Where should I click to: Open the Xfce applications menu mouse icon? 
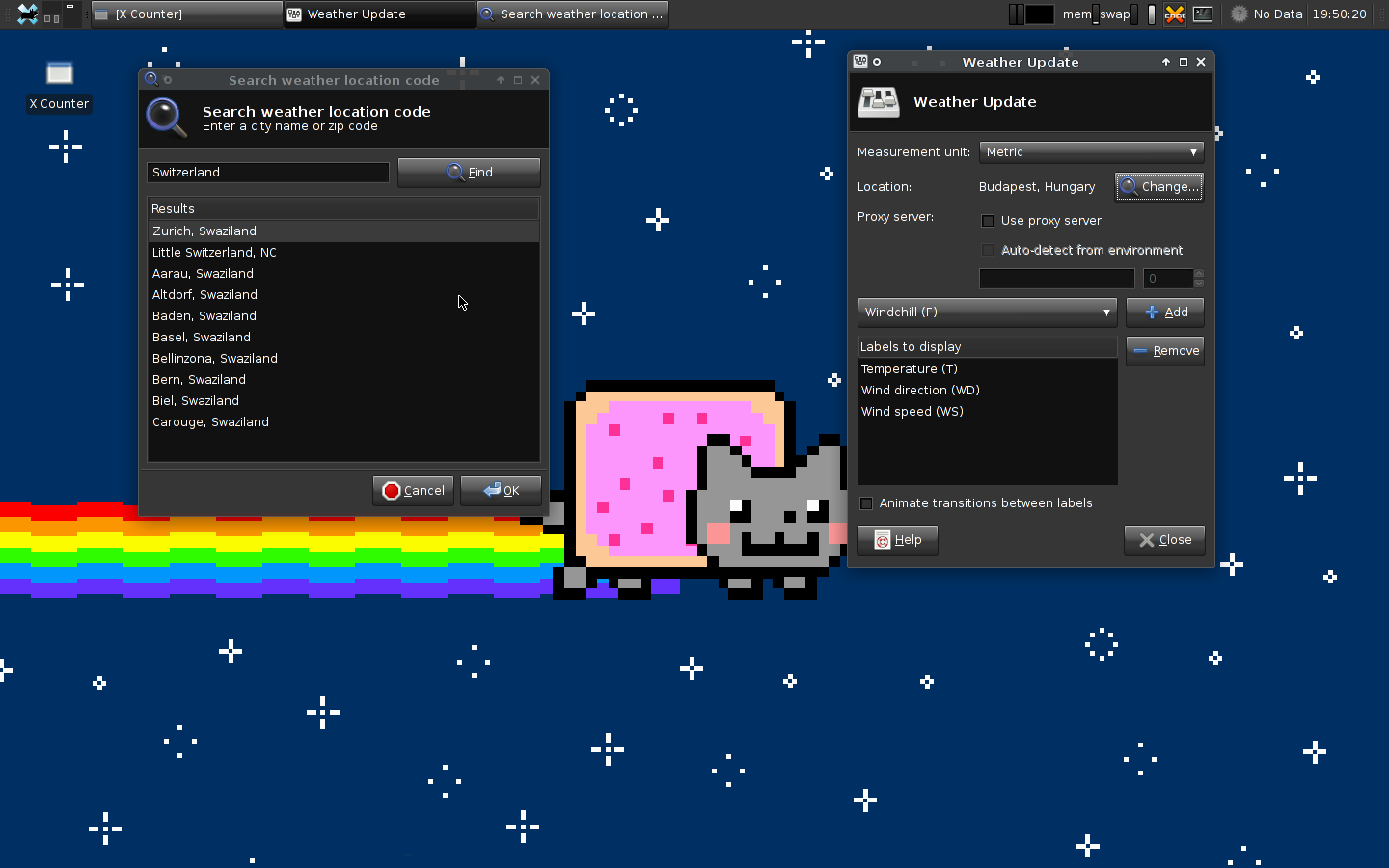pos(27,14)
